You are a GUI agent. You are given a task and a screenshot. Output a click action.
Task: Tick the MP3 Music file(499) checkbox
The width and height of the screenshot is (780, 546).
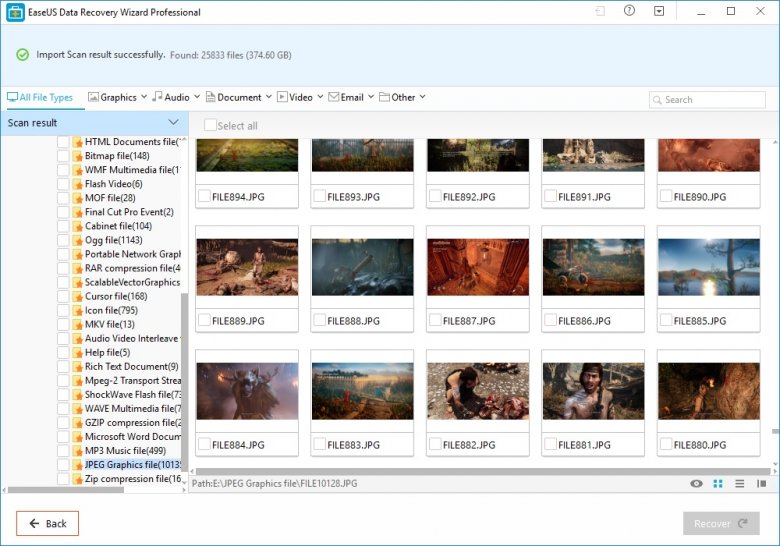[x=63, y=451]
